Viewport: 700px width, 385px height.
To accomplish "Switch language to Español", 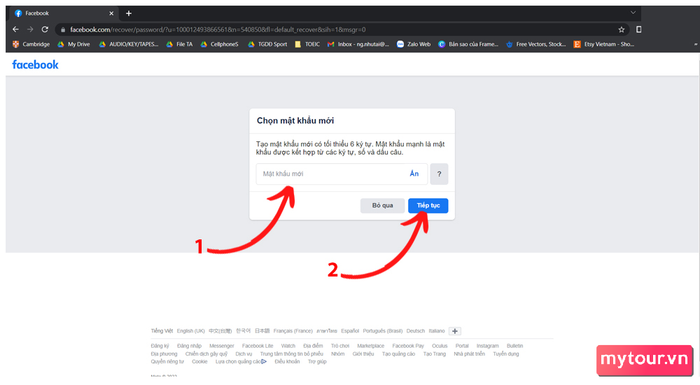I will (x=350, y=331).
